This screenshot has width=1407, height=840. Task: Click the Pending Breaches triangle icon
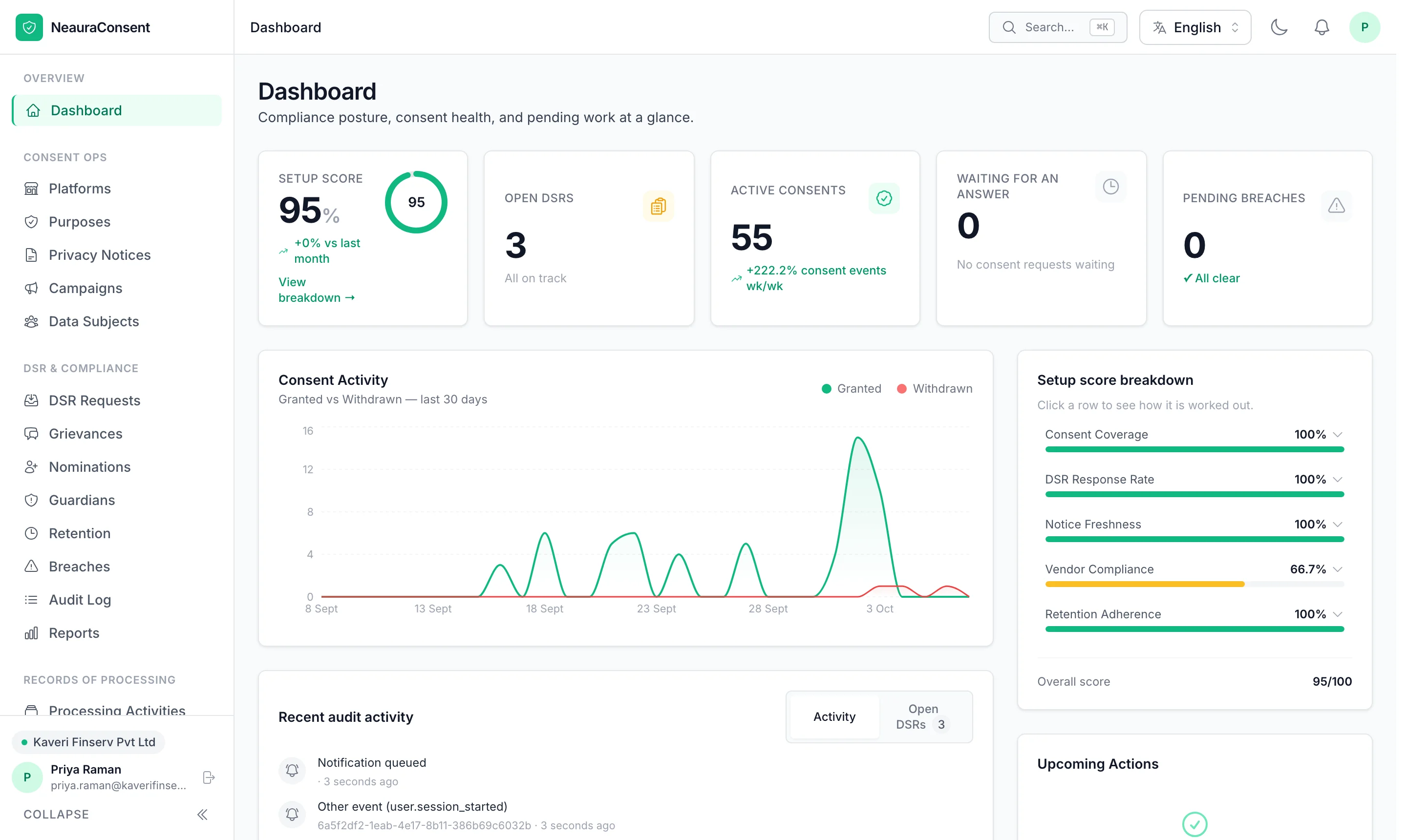click(1336, 206)
